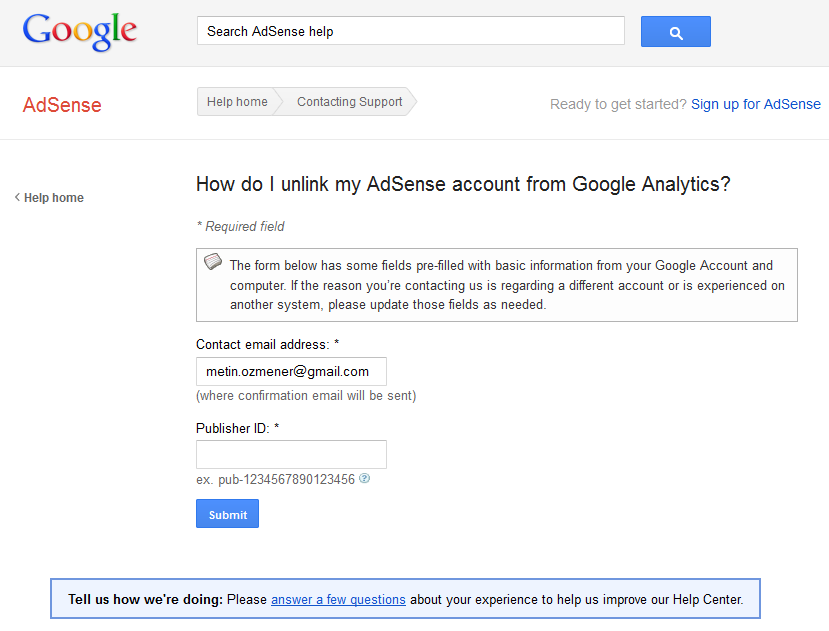Image resolution: width=829 pixels, height=631 pixels.
Task: Follow the Sign up for AdSense link
Action: pos(755,104)
